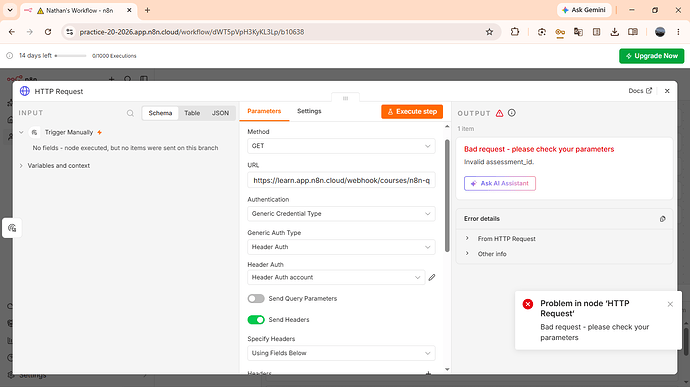The width and height of the screenshot is (690, 387).
Task: Close the Nathan's Workflow browser tab
Action: coord(129,10)
